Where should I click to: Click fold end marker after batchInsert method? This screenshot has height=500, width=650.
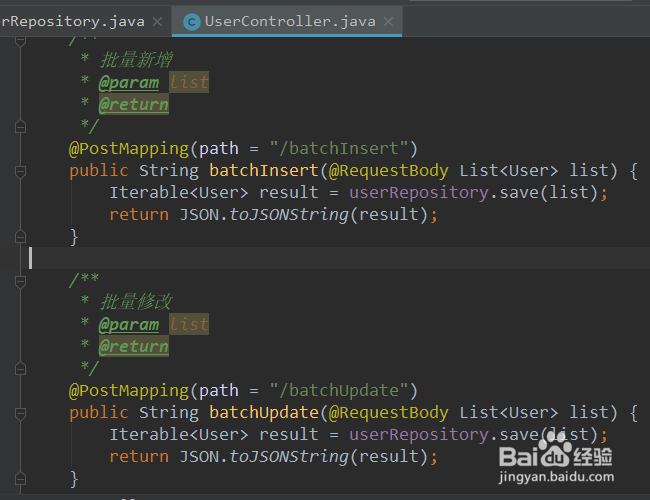click(x=20, y=237)
